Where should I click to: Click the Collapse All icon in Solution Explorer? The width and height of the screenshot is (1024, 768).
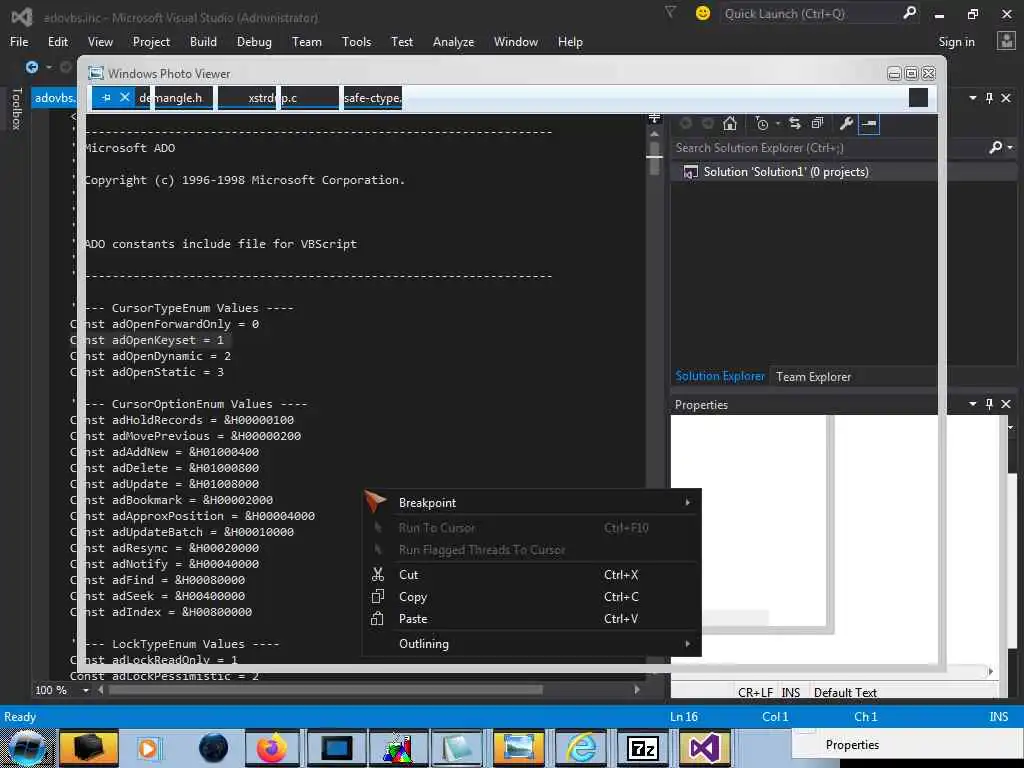818,123
